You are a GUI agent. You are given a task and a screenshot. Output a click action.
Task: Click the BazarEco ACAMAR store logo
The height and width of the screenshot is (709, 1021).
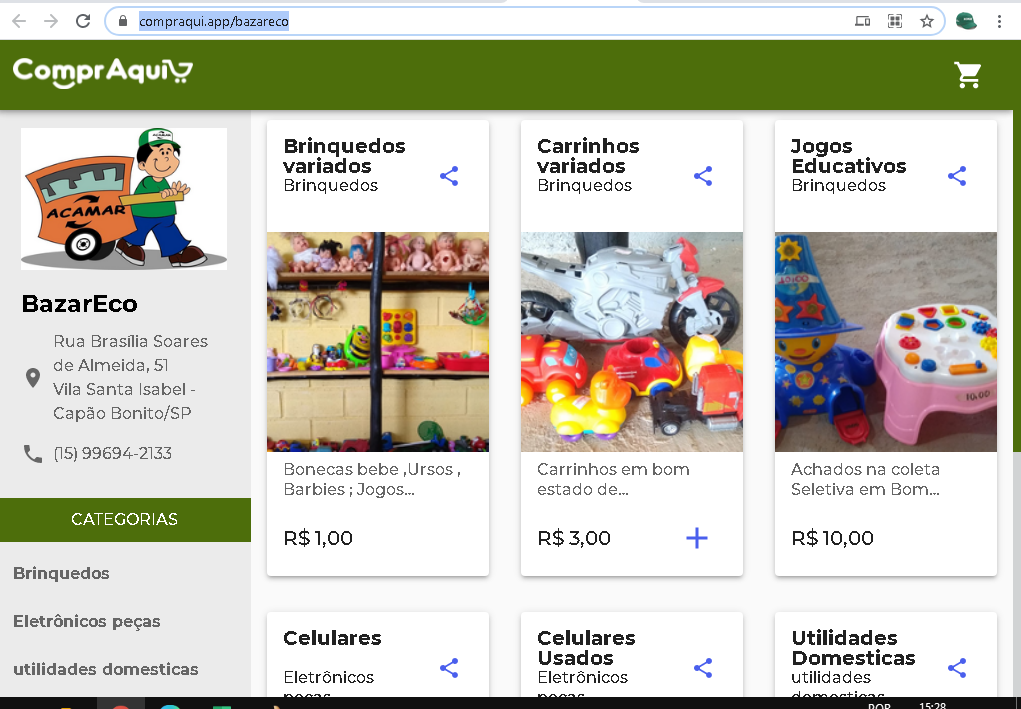click(x=124, y=199)
